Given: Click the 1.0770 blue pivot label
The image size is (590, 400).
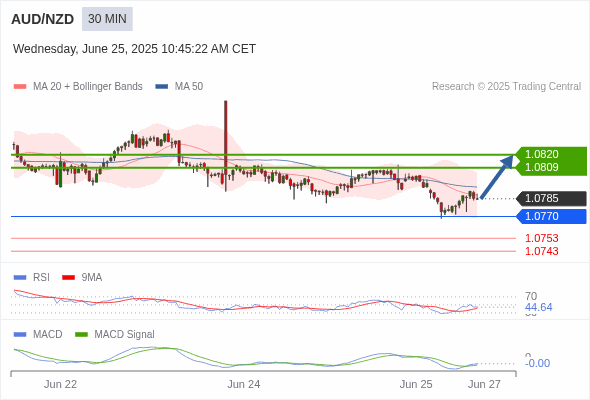Looking at the screenshot, I should point(551,216).
